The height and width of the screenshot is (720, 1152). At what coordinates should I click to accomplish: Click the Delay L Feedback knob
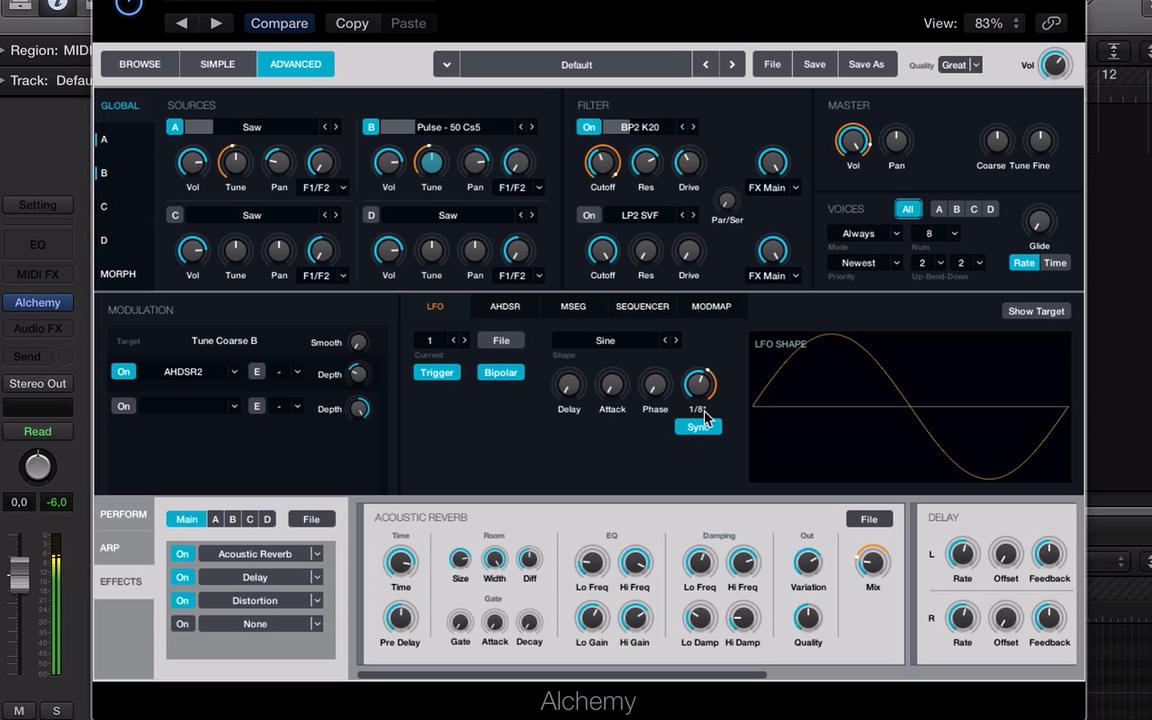[1048, 554]
